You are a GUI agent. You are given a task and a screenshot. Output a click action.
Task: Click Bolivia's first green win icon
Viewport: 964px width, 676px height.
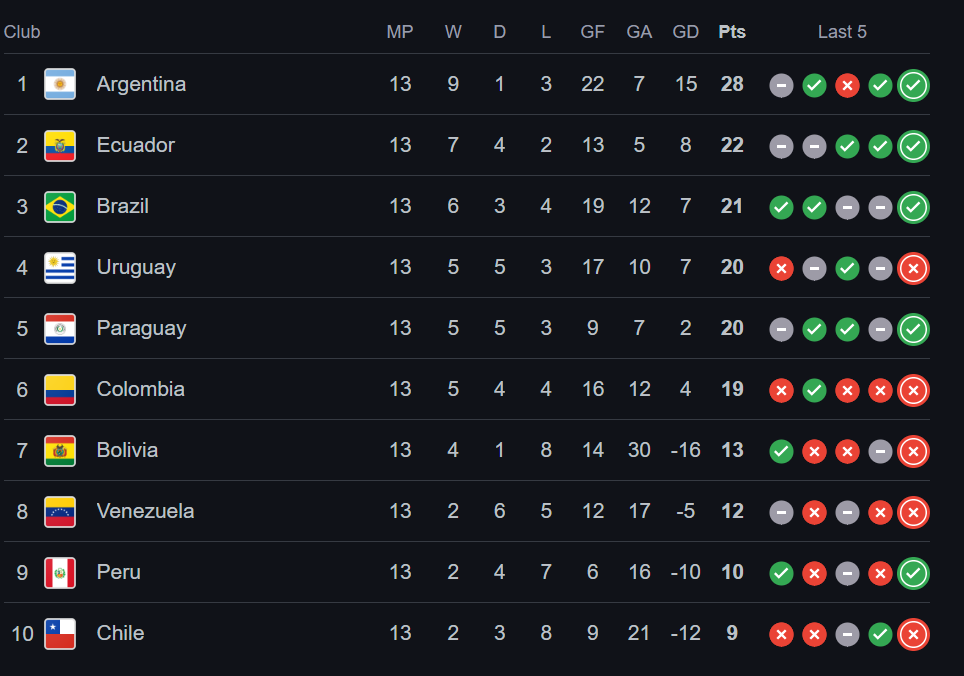[x=781, y=452]
